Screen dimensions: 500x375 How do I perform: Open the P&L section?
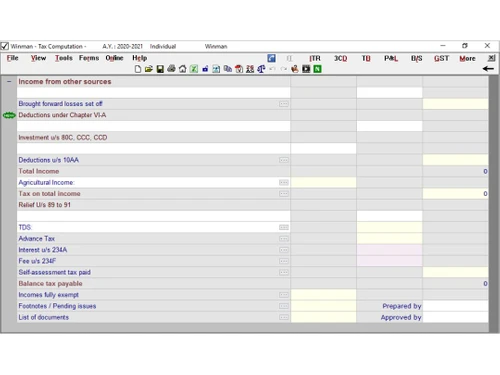coord(391,58)
